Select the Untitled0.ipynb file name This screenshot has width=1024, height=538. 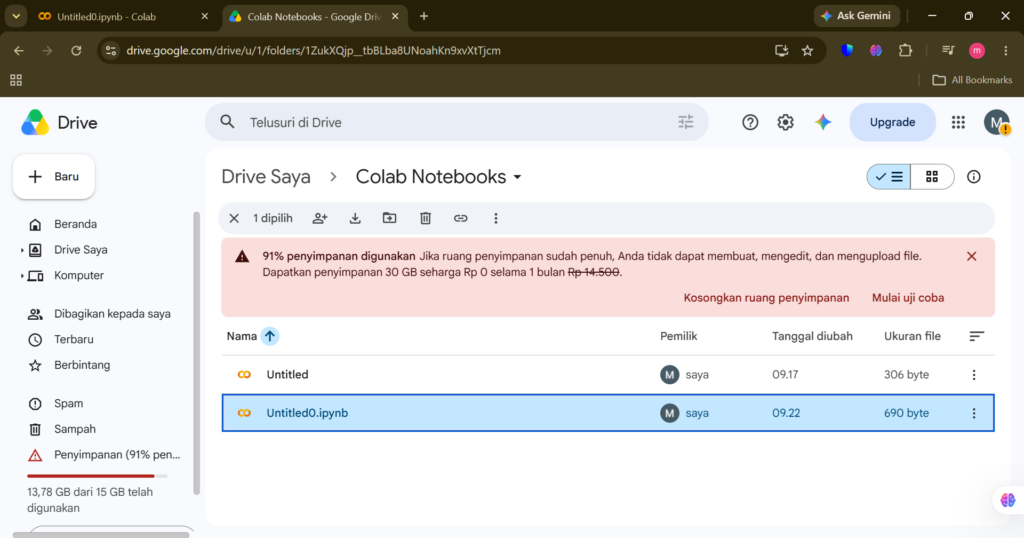click(x=307, y=413)
